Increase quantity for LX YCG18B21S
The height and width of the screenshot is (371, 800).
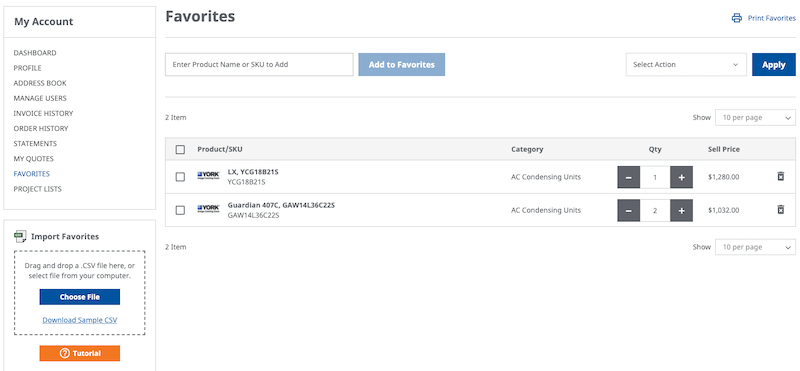point(682,177)
